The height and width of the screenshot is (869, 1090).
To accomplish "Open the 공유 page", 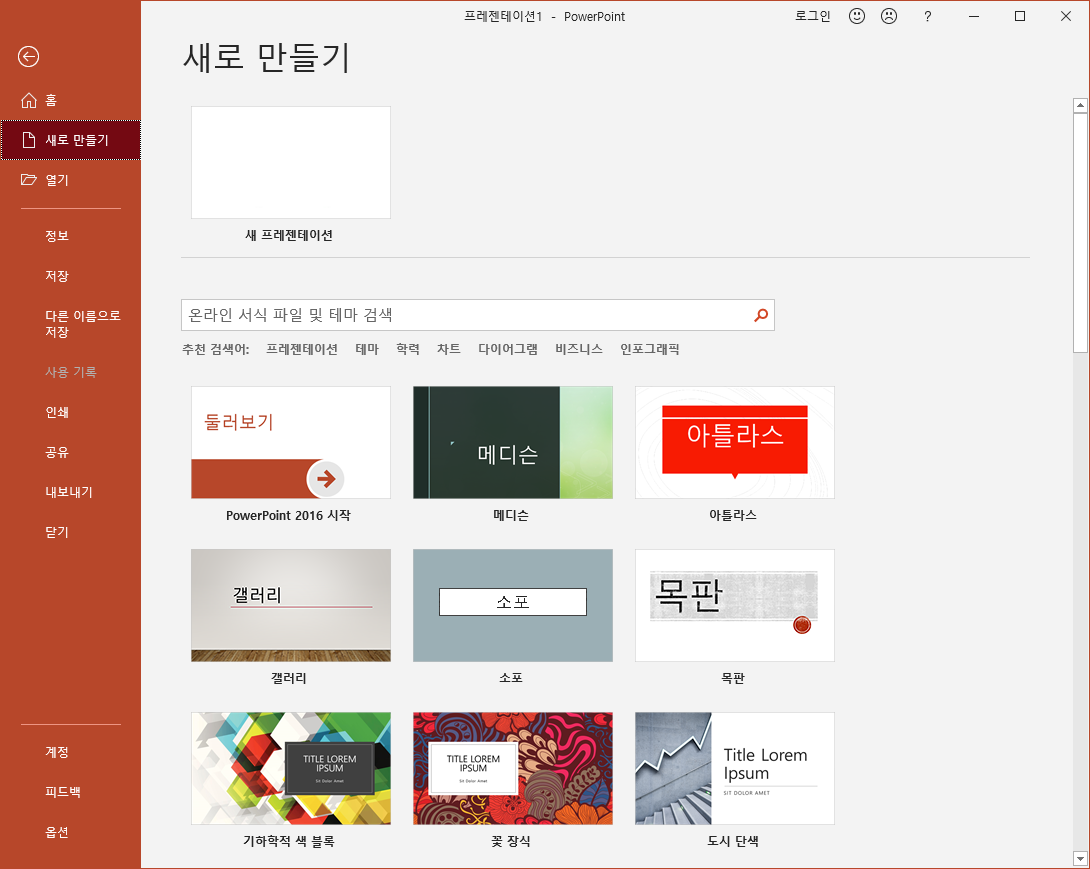I will coord(57,453).
